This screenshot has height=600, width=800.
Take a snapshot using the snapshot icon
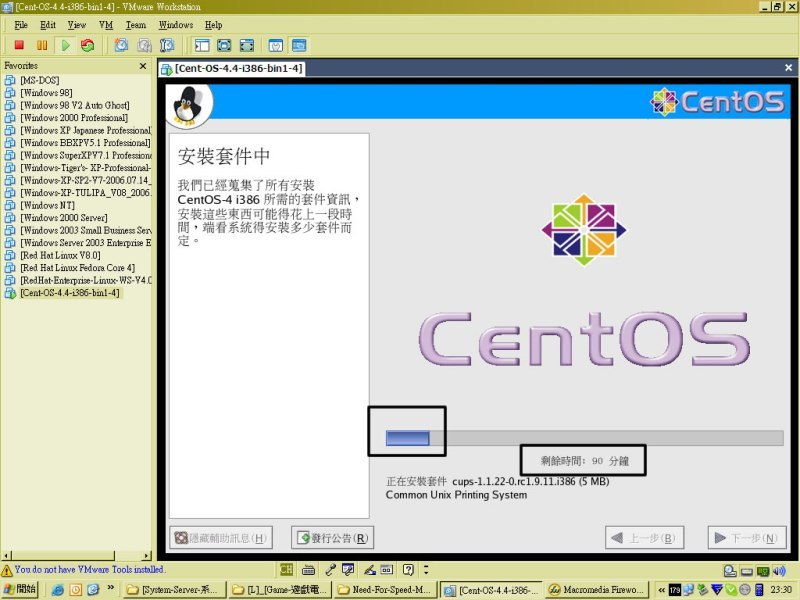pyautogui.click(x=121, y=45)
